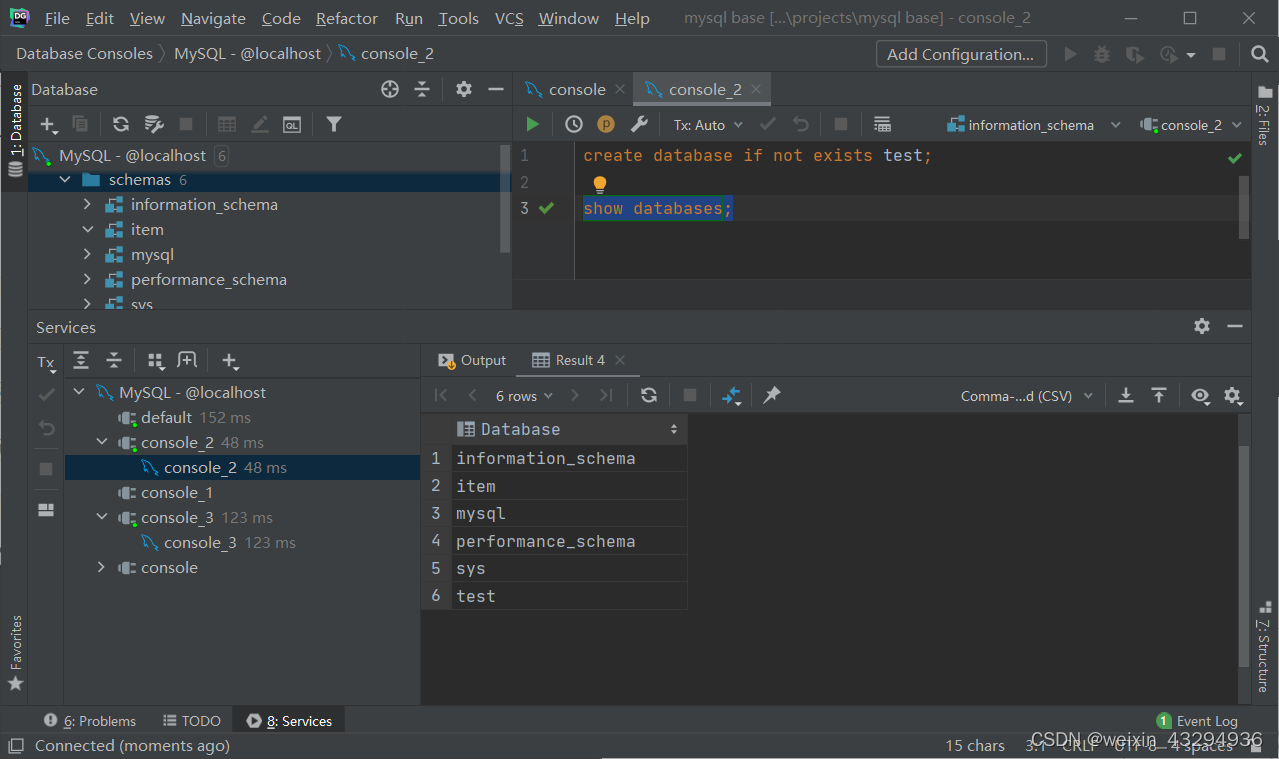Expand the performance_schema schema node
1279x759 pixels.
click(x=88, y=280)
